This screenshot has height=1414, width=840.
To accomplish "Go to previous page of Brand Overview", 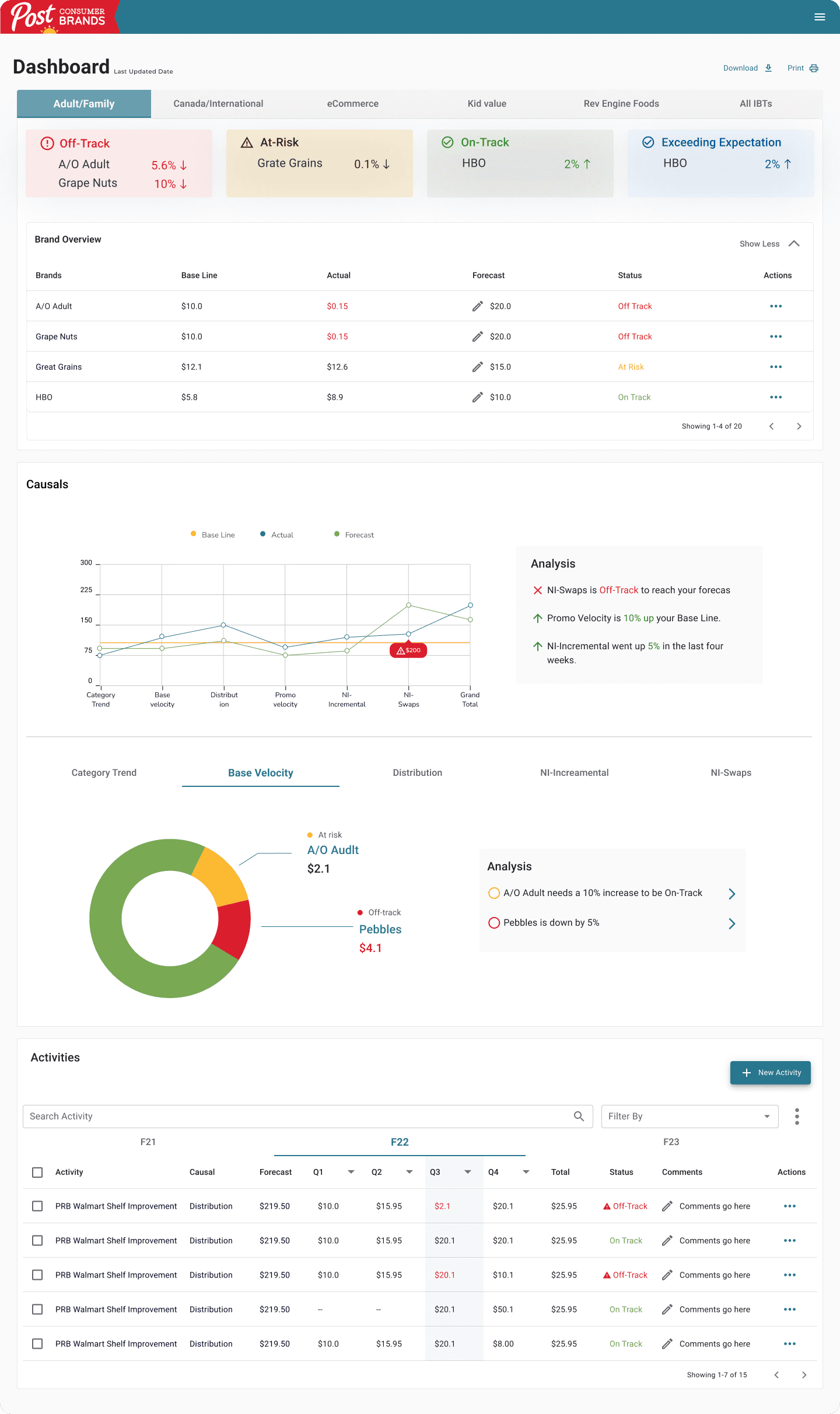I will pos(772,426).
